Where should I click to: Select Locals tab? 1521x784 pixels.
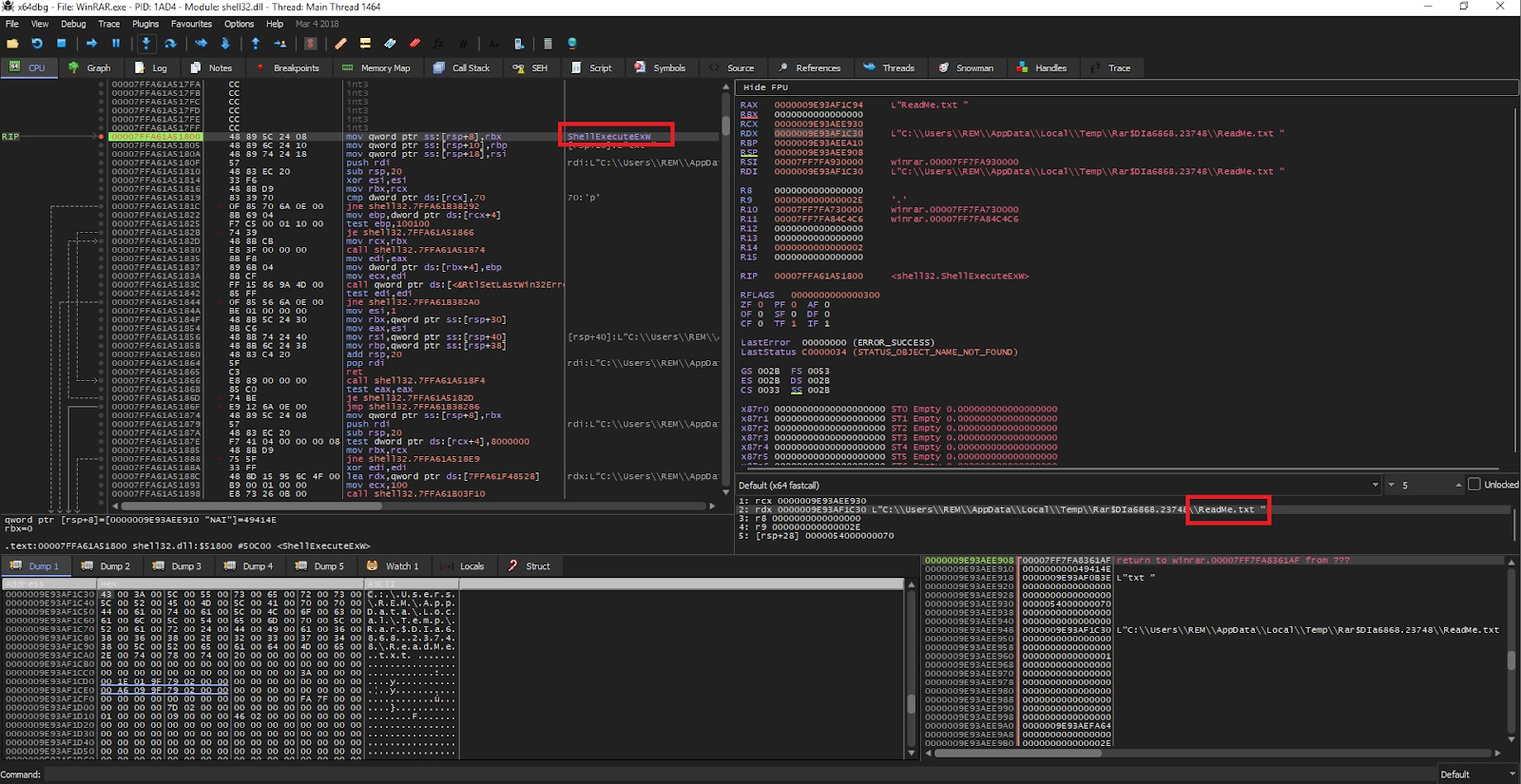coord(463,566)
